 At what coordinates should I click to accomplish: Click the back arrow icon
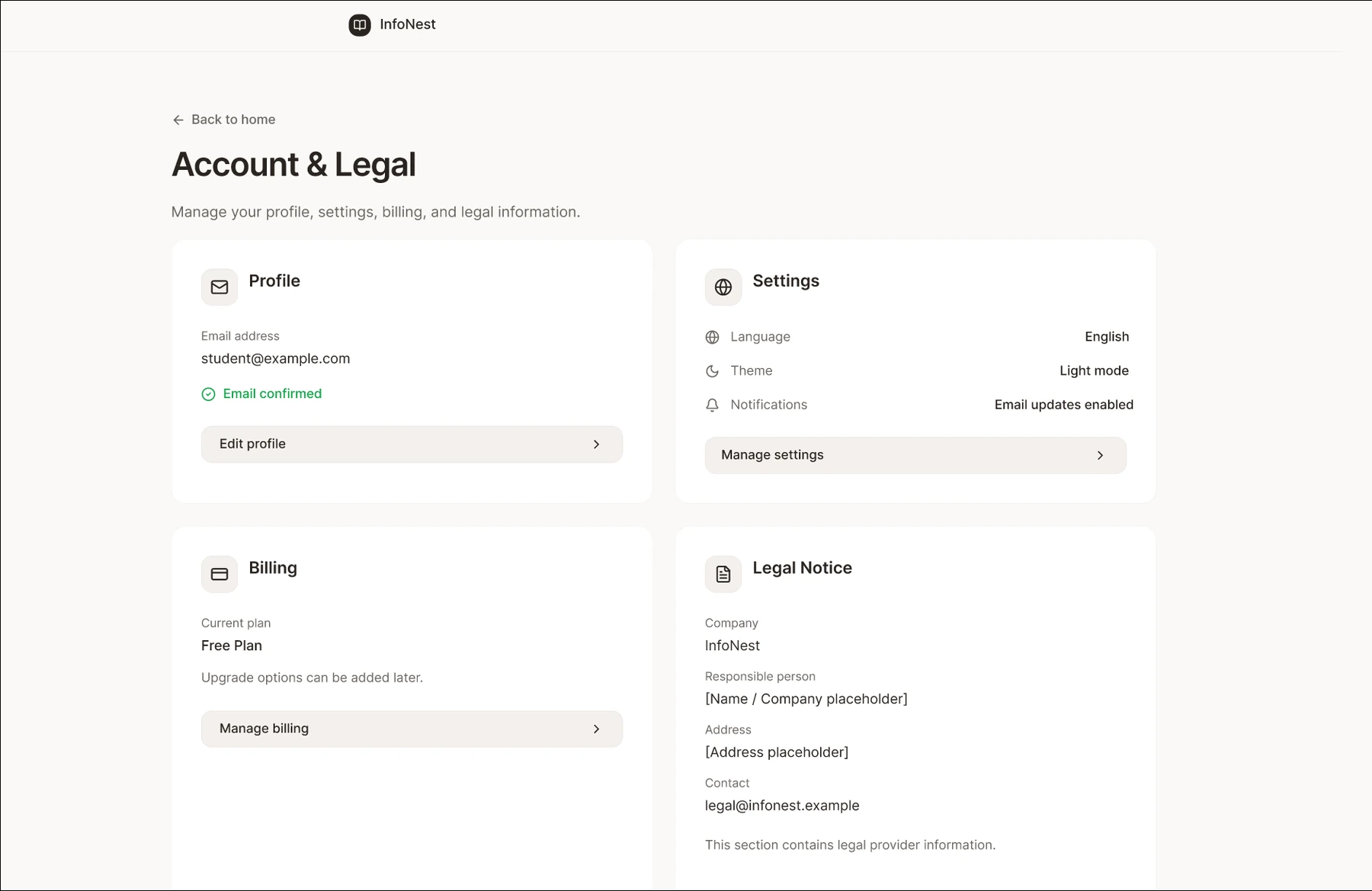click(x=178, y=120)
